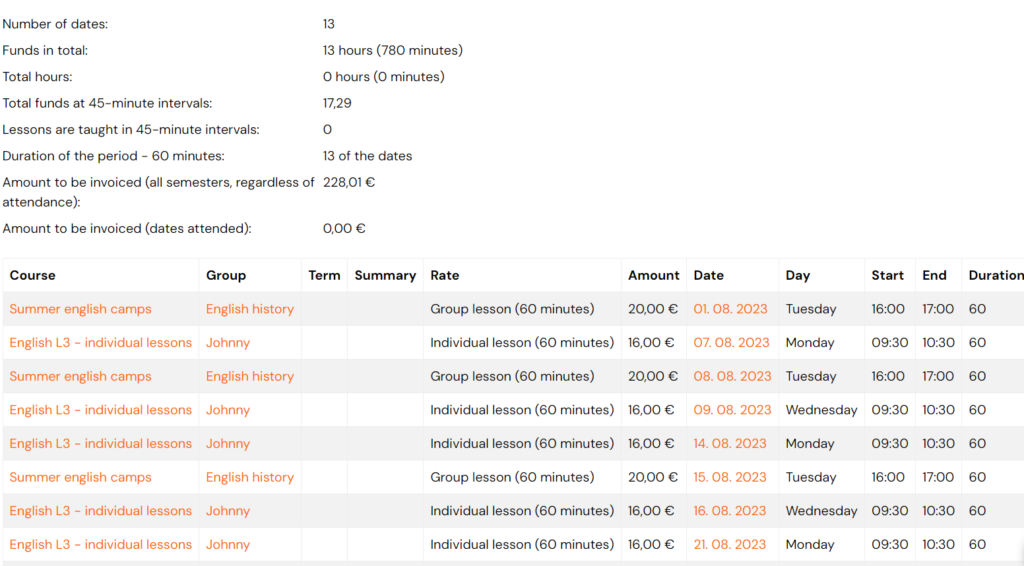Click the Amount column header
The width and height of the screenshot is (1024, 566).
point(654,275)
